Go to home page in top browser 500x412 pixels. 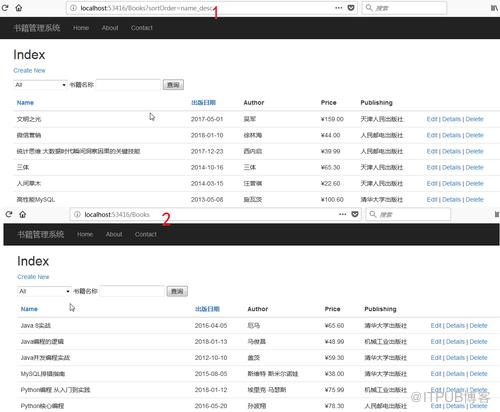point(19,8)
